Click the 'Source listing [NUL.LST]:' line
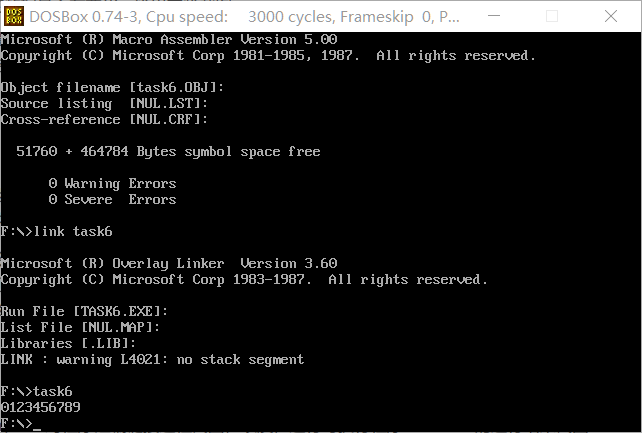Image resolution: width=642 pixels, height=433 pixels. pos(105,104)
